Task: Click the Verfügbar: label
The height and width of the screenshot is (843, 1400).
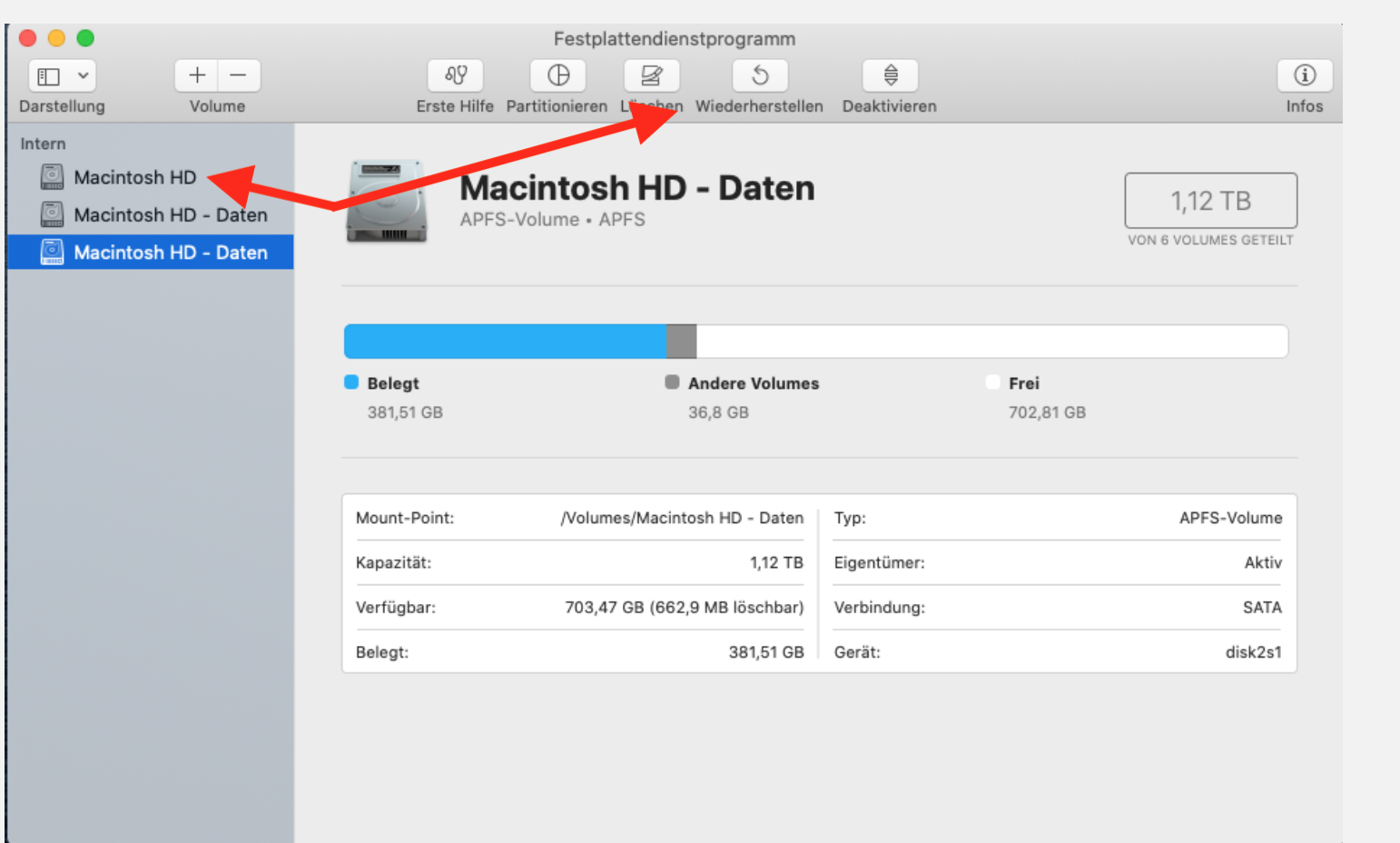Action: 396,608
